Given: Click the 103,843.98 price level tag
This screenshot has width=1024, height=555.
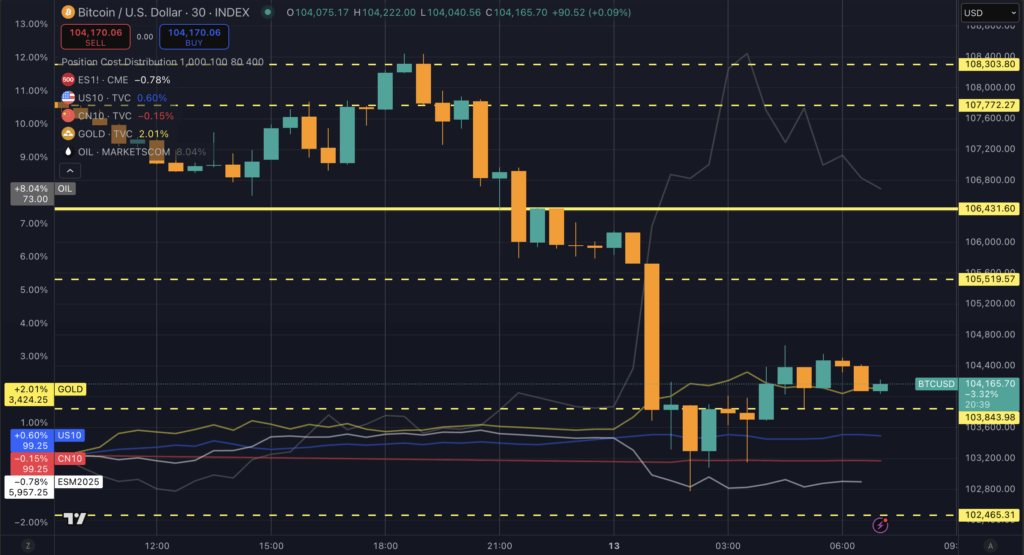Looking at the screenshot, I should (x=990, y=417).
